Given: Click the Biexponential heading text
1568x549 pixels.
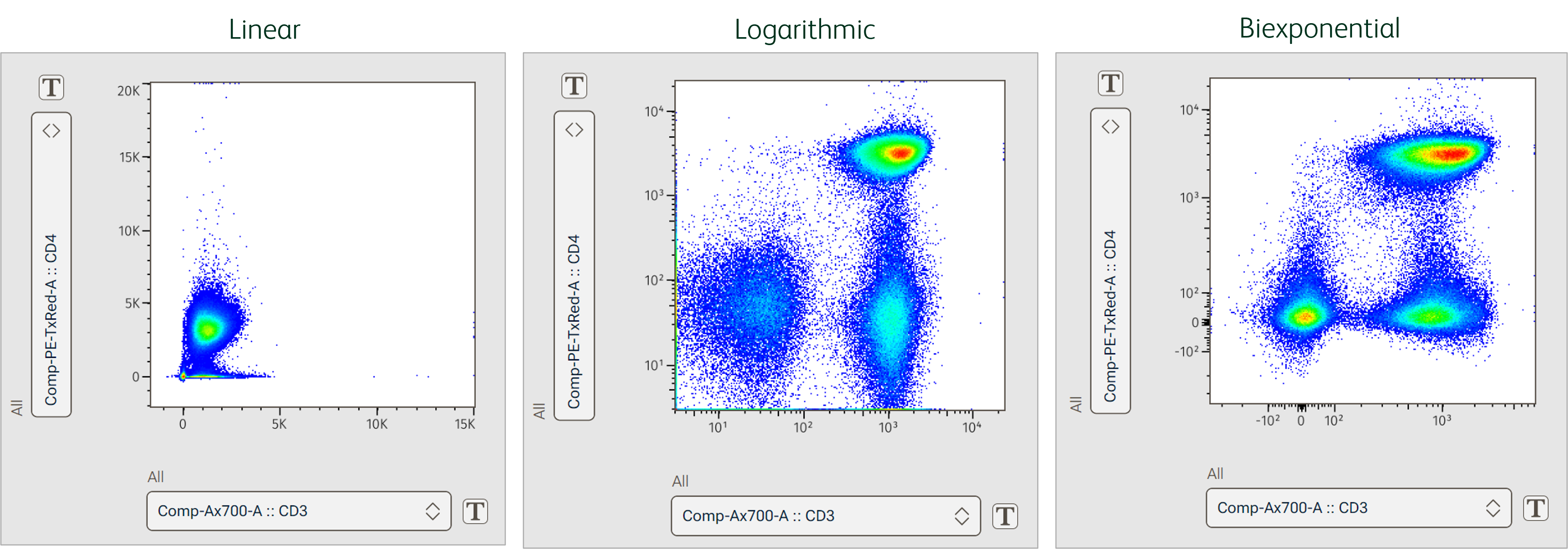Looking at the screenshot, I should (x=1319, y=28).
